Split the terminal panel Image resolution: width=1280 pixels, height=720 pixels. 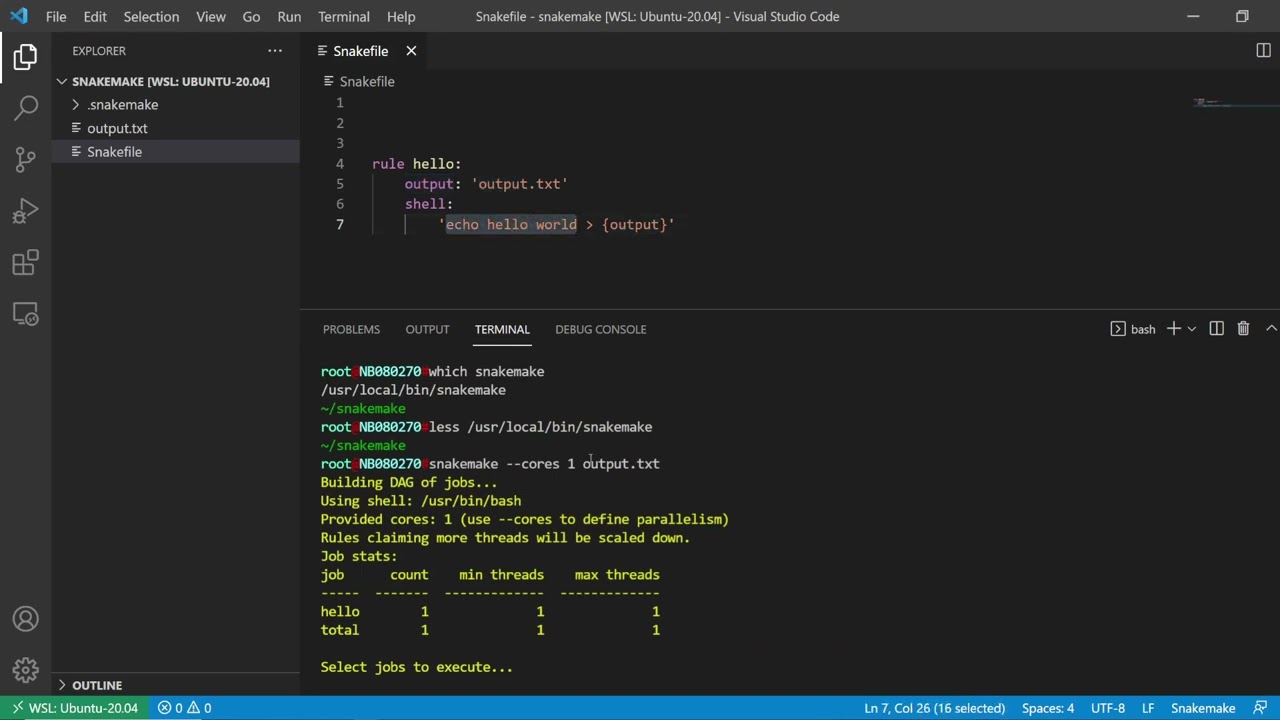(1216, 329)
